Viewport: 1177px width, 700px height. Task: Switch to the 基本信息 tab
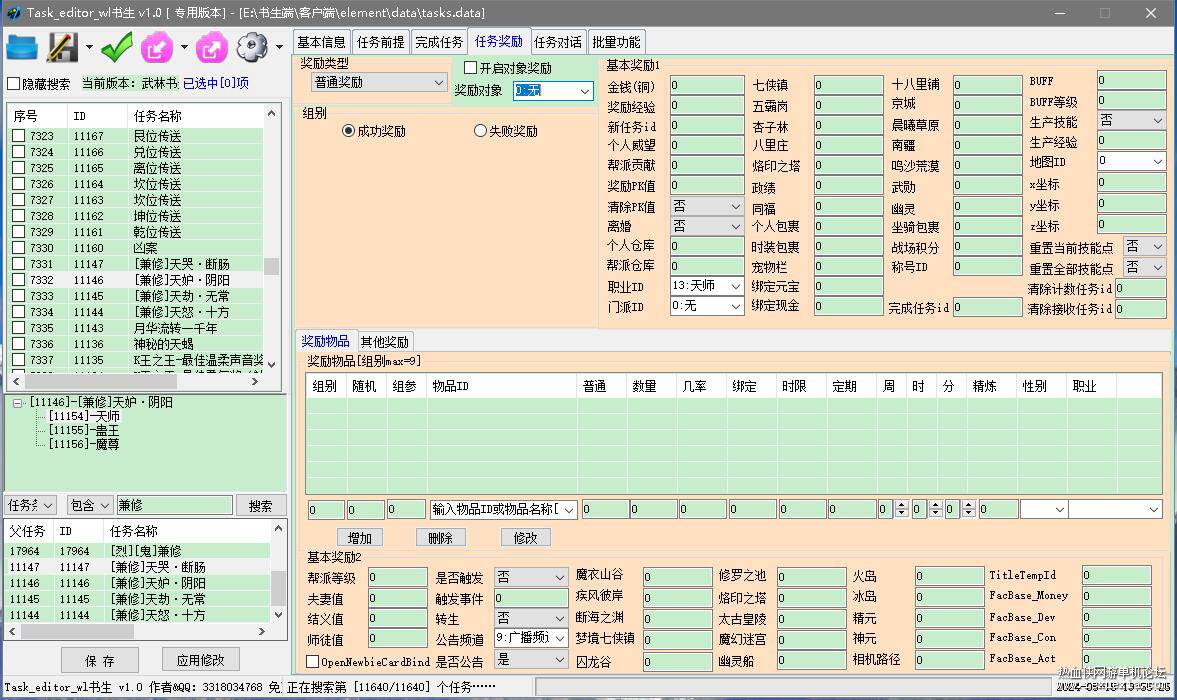pos(321,42)
